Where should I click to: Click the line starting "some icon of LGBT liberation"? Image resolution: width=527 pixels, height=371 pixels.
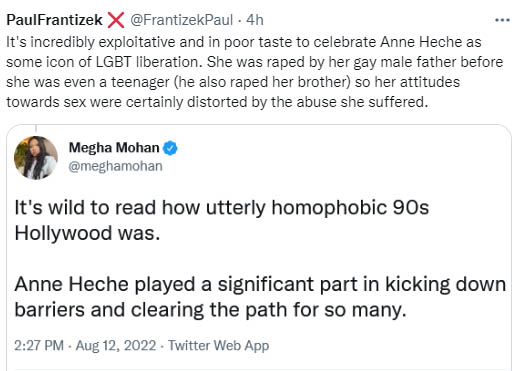pyautogui.click(x=255, y=62)
